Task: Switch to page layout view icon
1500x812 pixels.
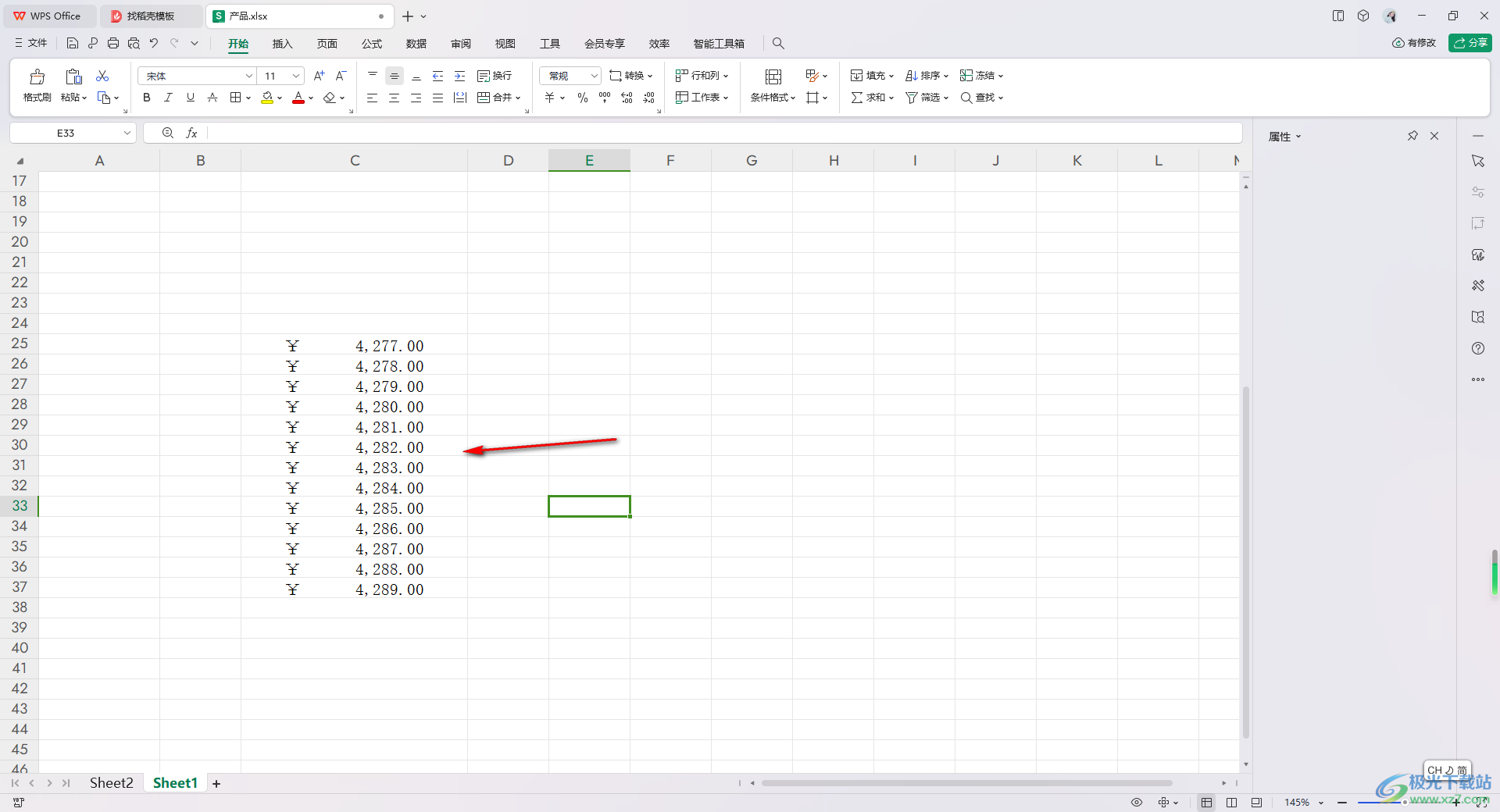Action: [1232, 803]
